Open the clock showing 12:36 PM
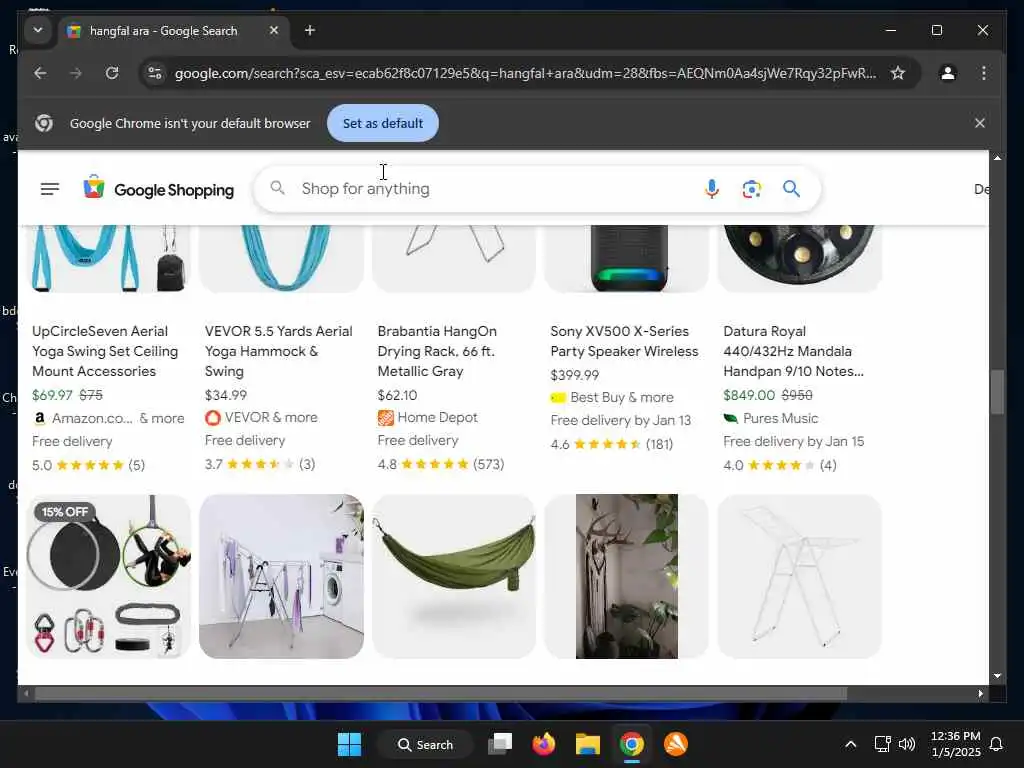 pyautogui.click(x=955, y=744)
